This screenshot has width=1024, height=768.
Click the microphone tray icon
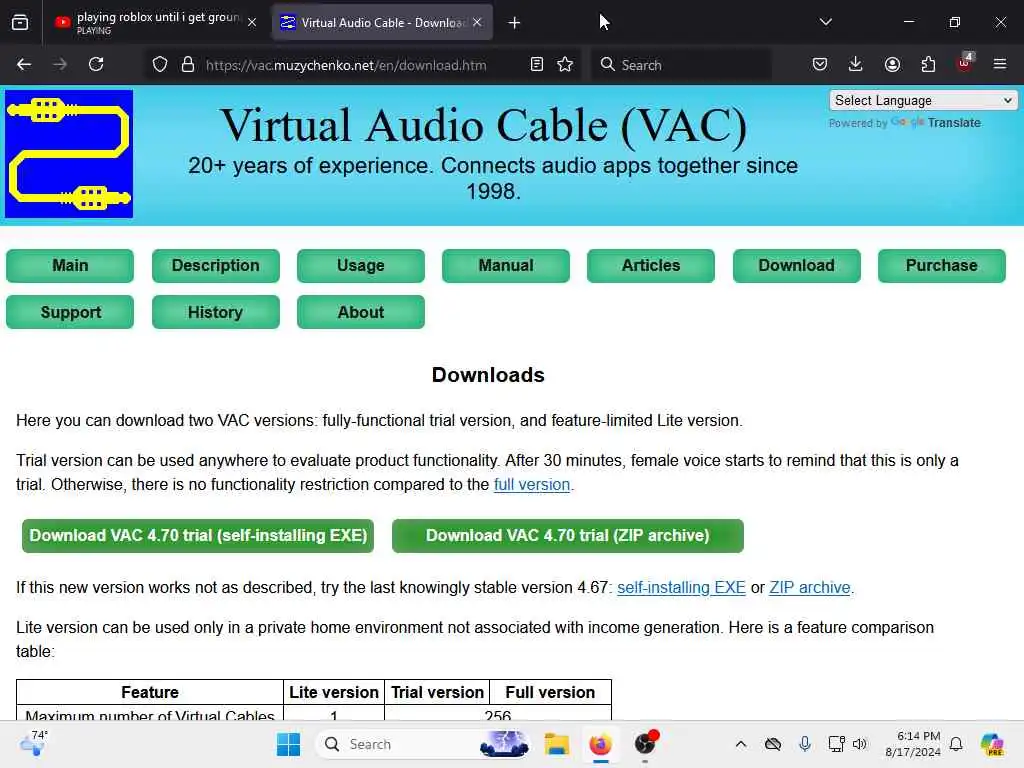coord(805,744)
